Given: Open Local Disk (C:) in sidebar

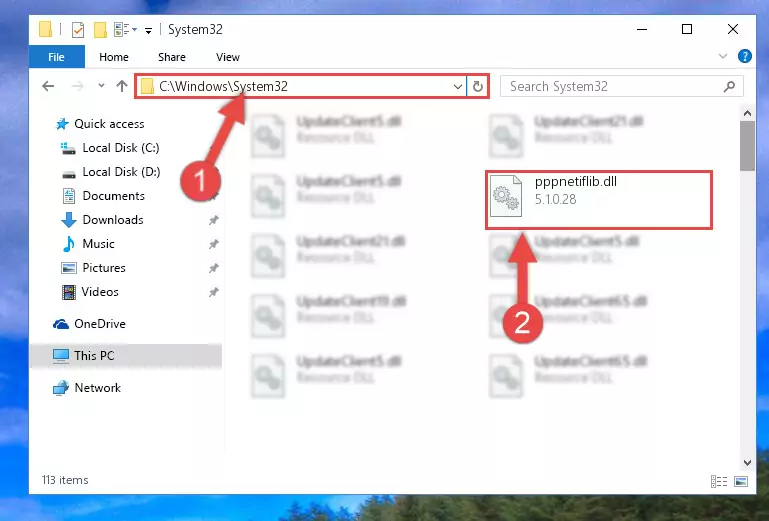Looking at the screenshot, I should coord(121,148).
